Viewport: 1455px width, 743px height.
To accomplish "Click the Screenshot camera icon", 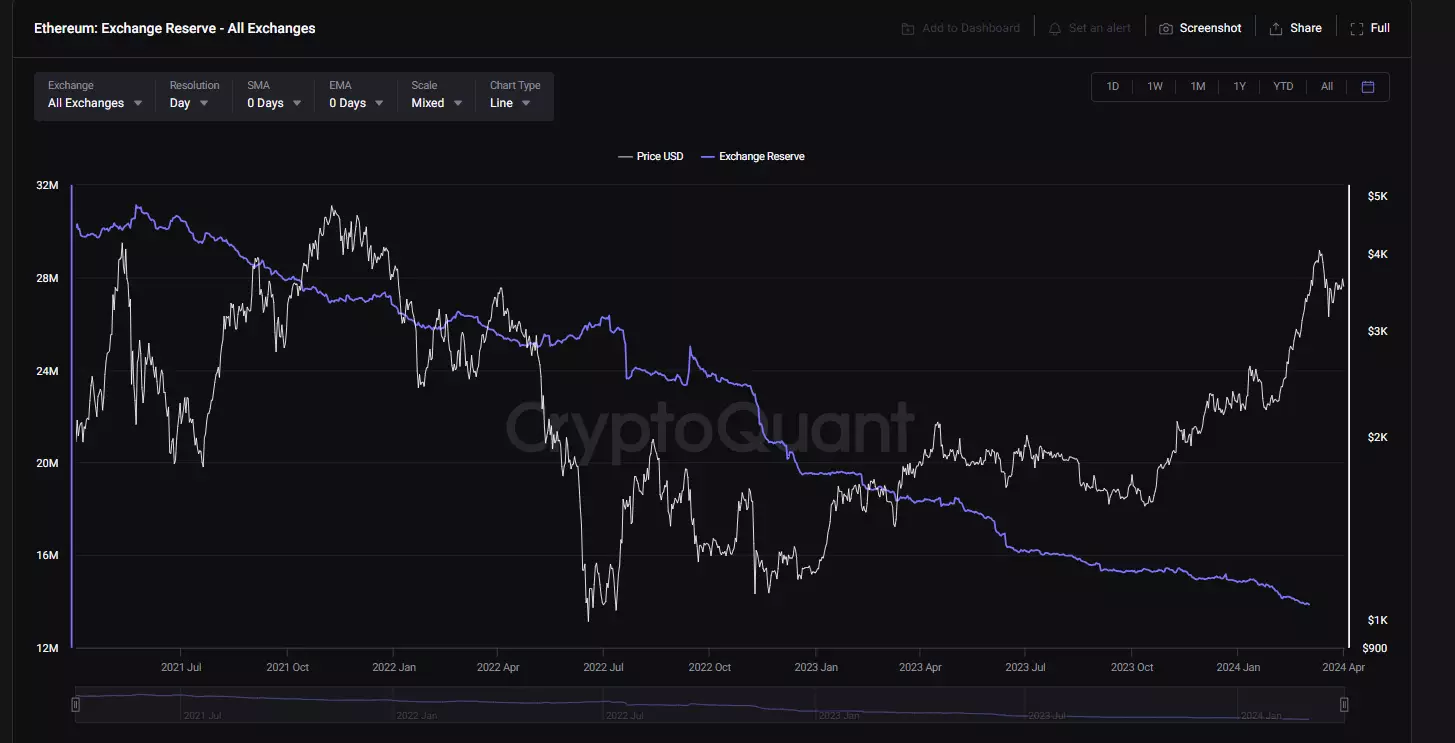I will tap(1165, 29).
